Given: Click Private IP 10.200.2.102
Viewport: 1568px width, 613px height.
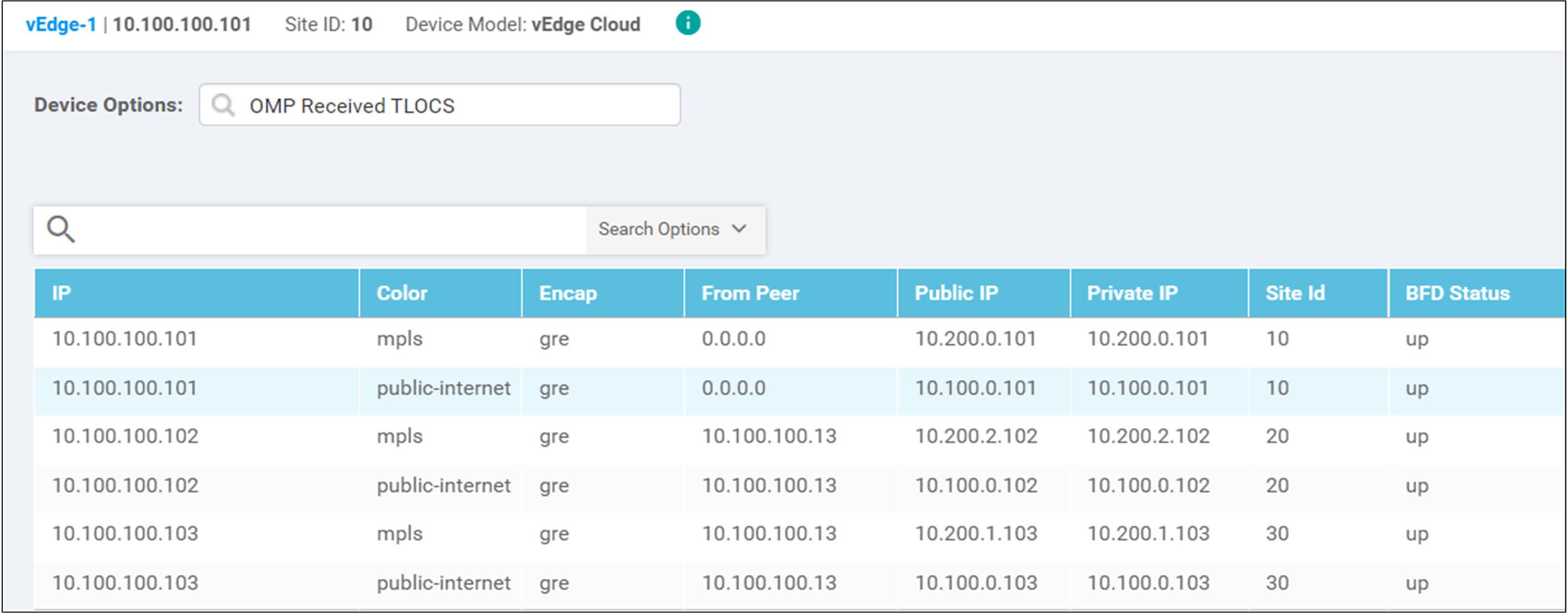Looking at the screenshot, I should click(x=1149, y=437).
